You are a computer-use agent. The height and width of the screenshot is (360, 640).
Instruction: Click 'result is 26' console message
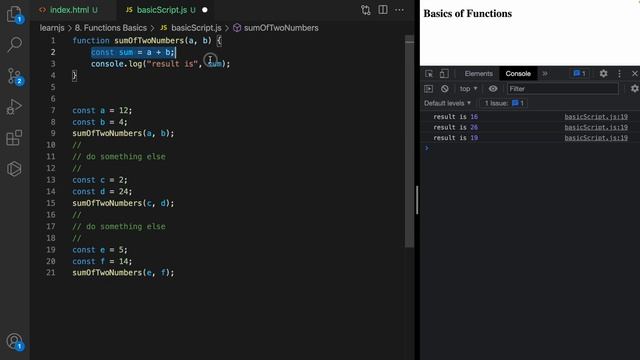pyautogui.click(x=456, y=127)
